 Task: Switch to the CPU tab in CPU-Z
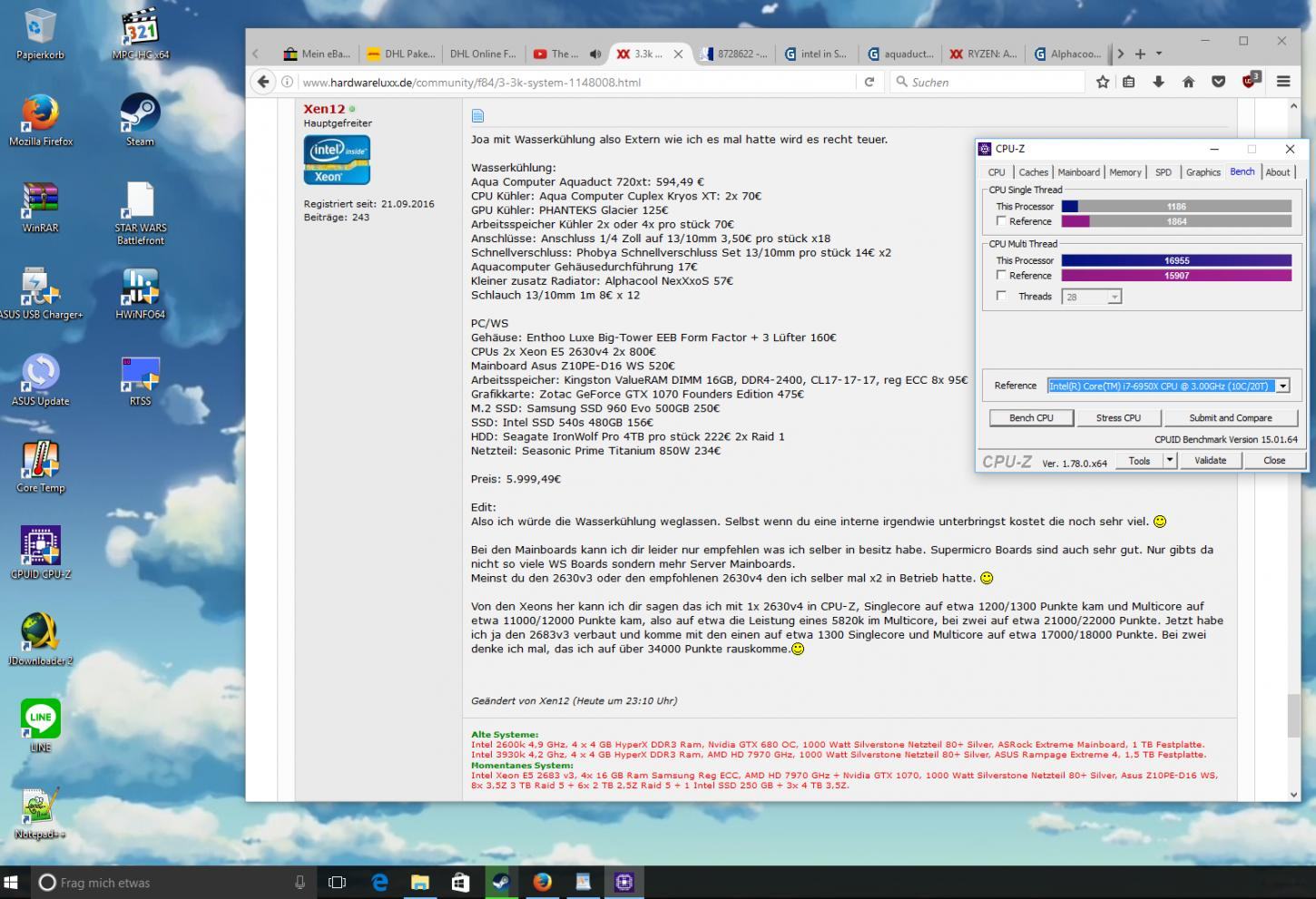[997, 172]
